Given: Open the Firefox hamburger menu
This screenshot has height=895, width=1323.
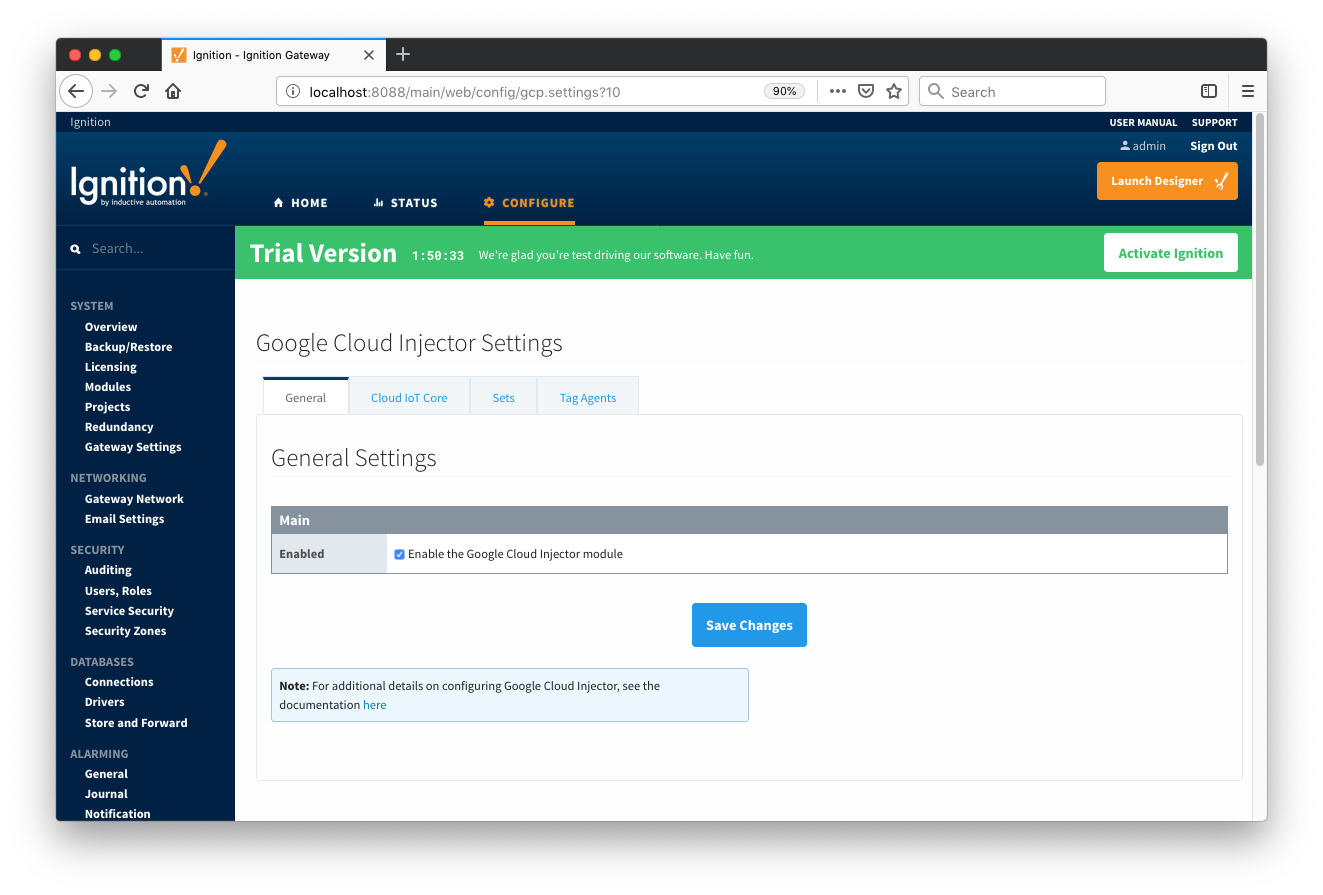Looking at the screenshot, I should [x=1247, y=91].
